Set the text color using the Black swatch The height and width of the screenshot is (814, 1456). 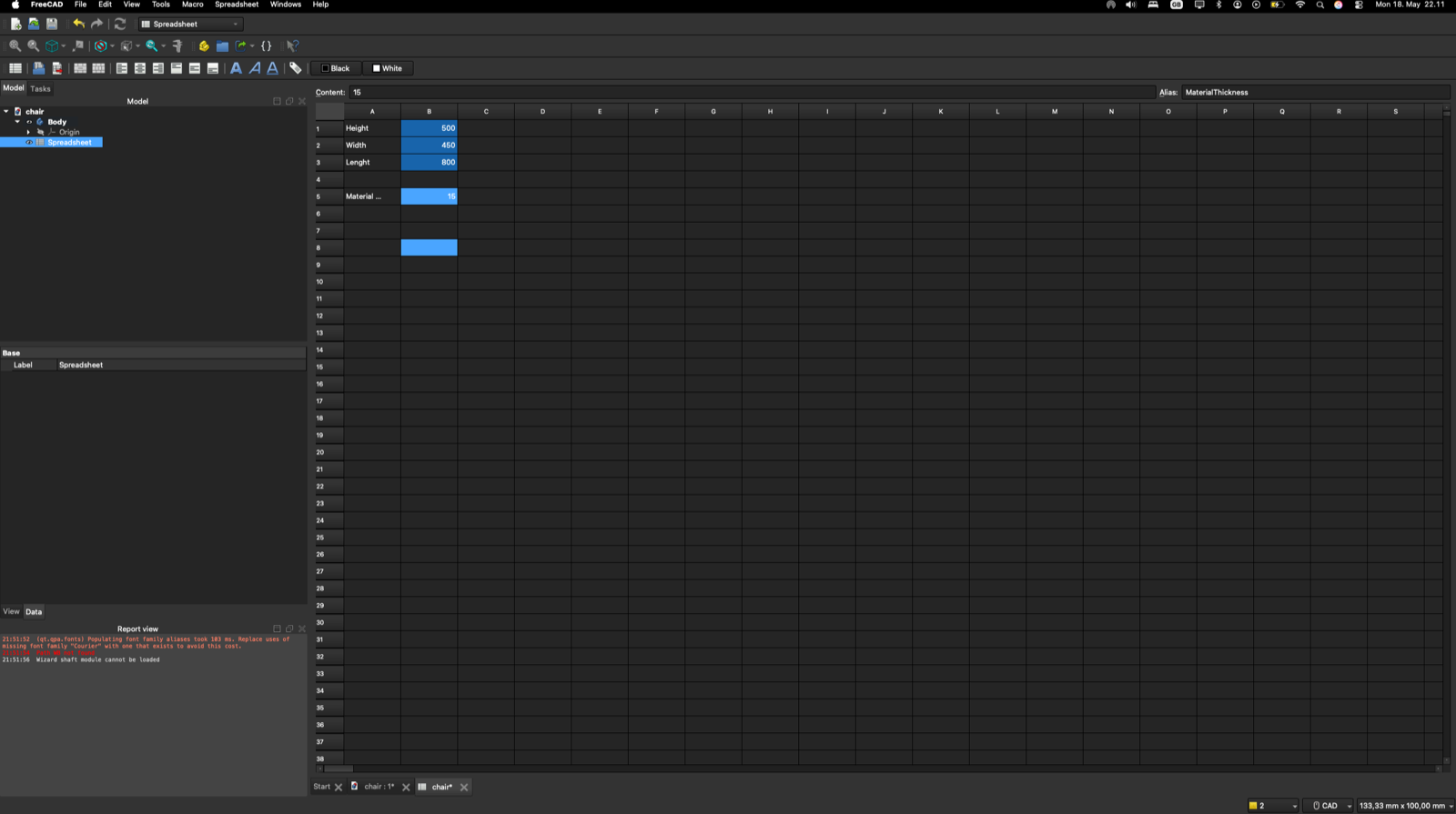336,68
